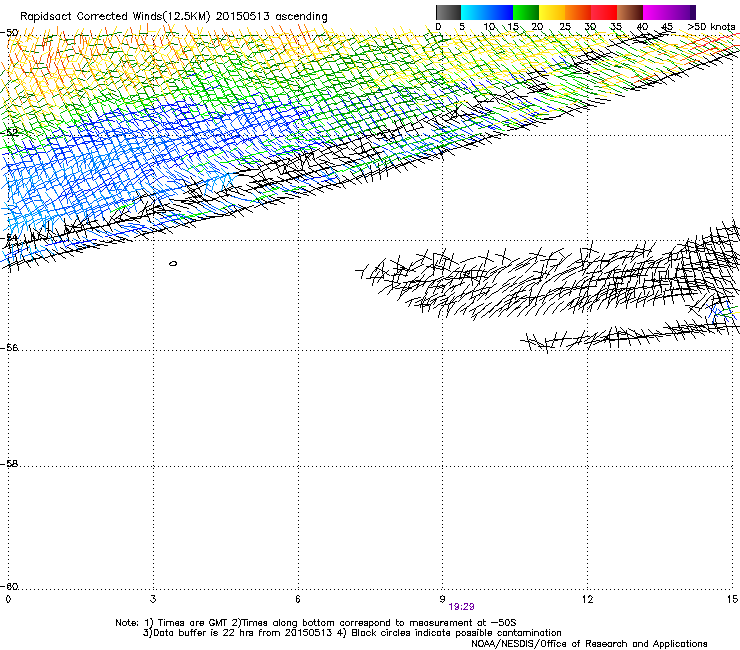Click the 12 longitude axis label

587,599
